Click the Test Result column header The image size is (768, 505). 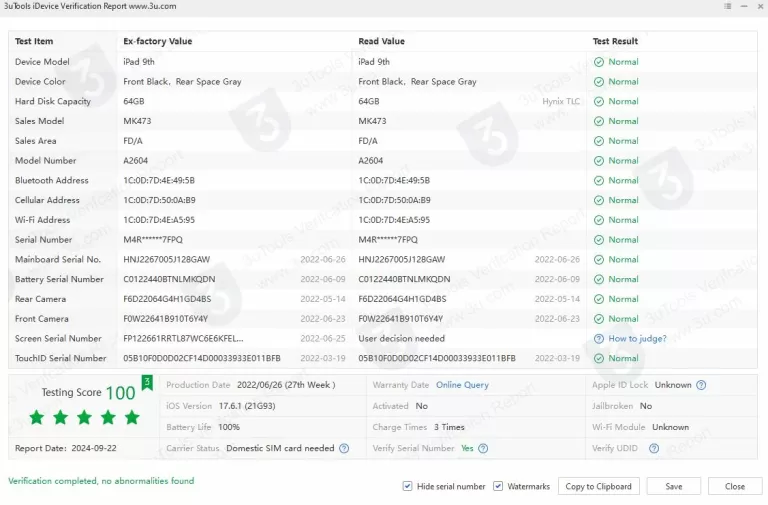pos(615,41)
